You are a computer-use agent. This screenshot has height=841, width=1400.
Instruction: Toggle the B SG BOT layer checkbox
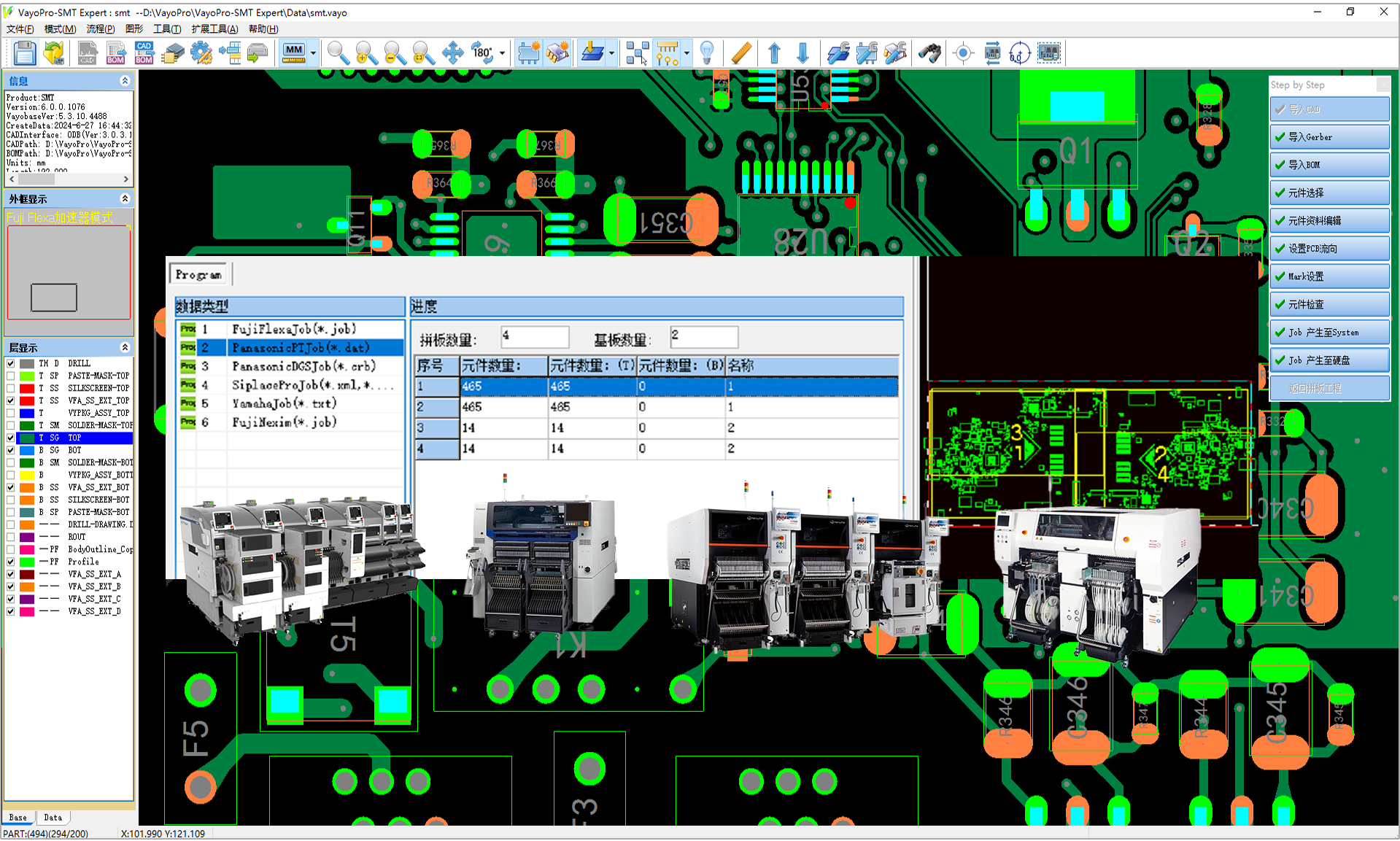(11, 450)
